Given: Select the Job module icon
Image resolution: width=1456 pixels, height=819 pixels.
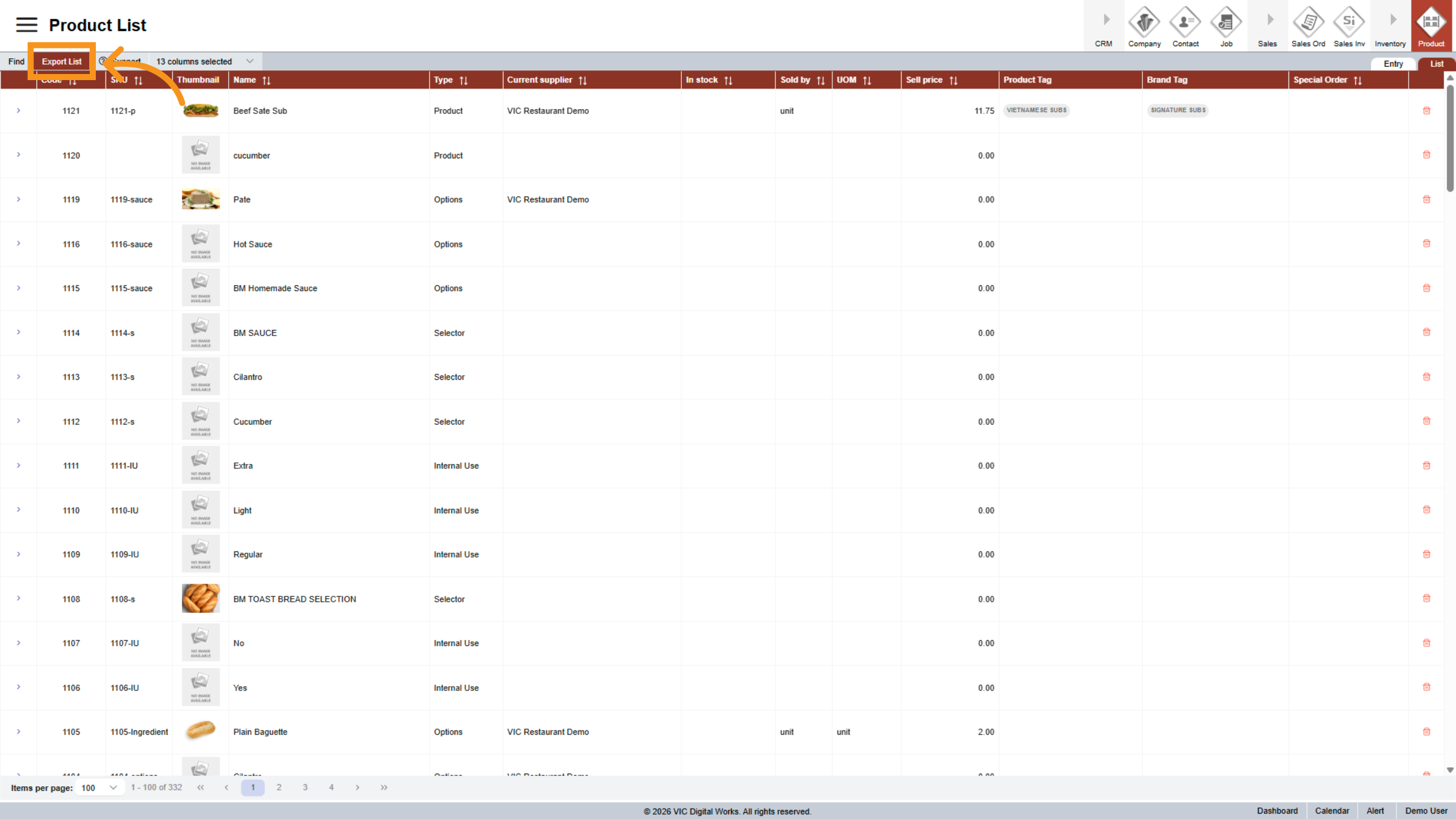Looking at the screenshot, I should pyautogui.click(x=1226, y=25).
